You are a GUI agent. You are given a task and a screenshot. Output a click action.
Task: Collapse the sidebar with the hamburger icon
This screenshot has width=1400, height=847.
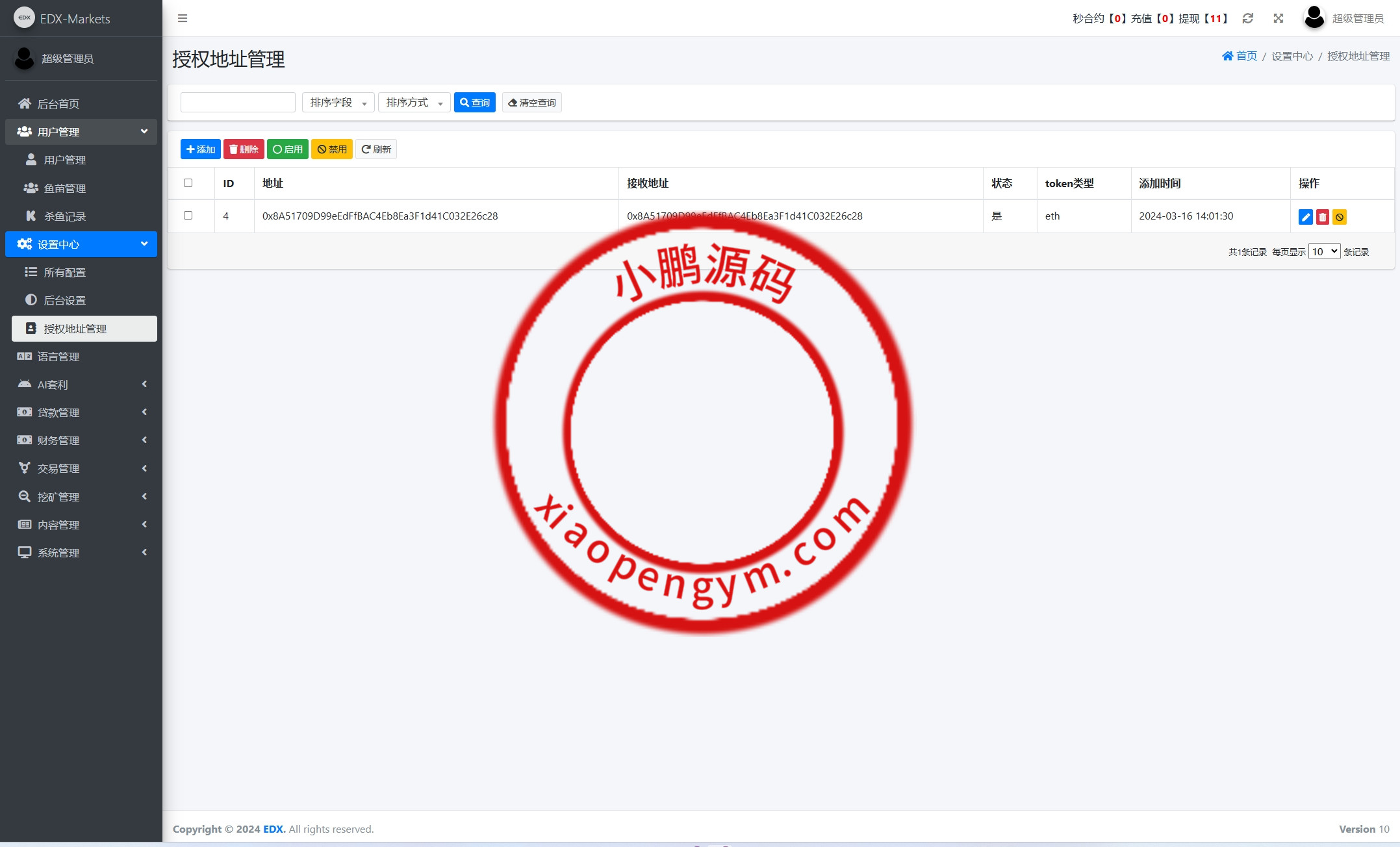point(183,18)
